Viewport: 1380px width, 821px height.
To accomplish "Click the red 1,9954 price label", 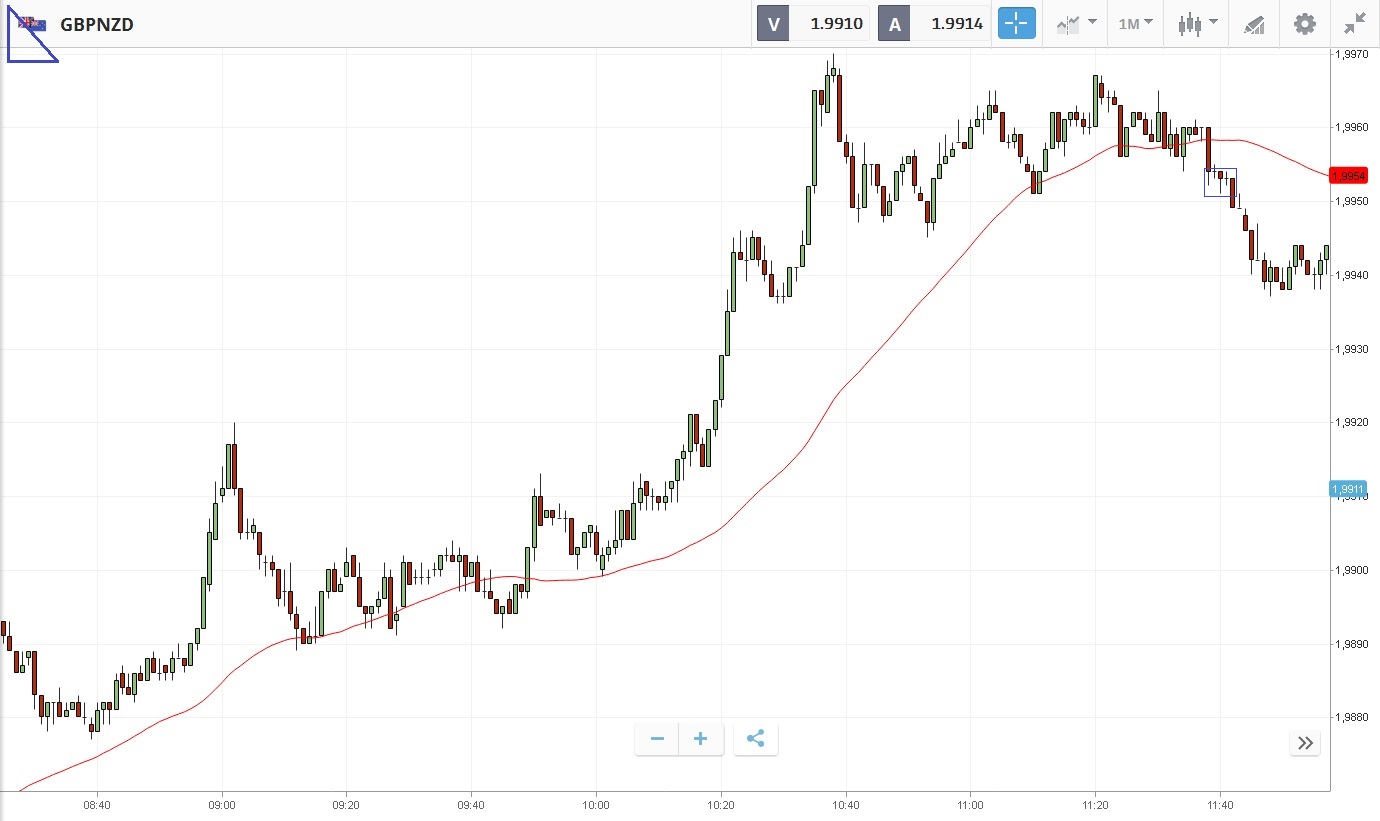I will tap(1348, 176).
